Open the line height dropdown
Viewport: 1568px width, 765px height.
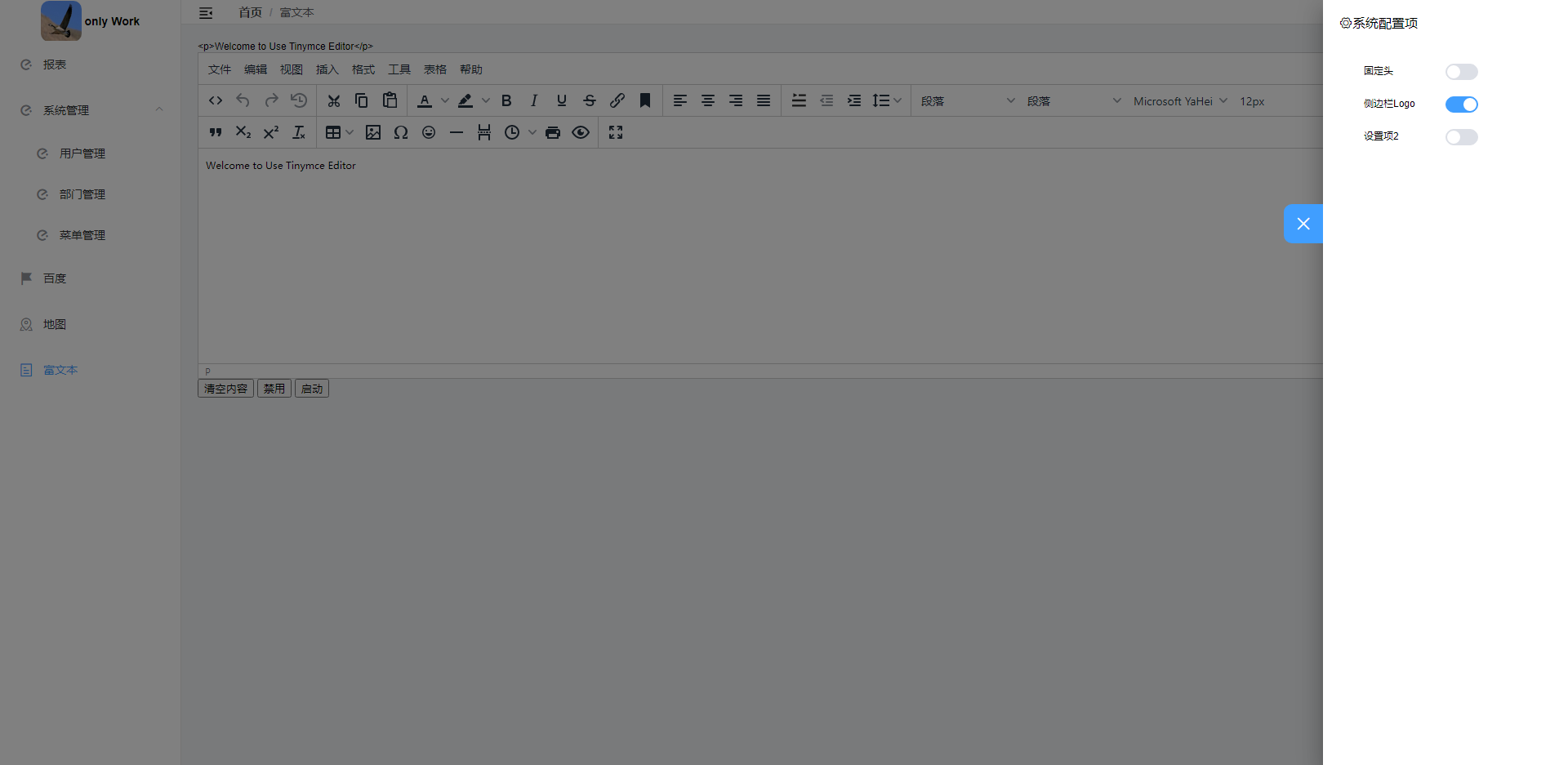[886, 100]
